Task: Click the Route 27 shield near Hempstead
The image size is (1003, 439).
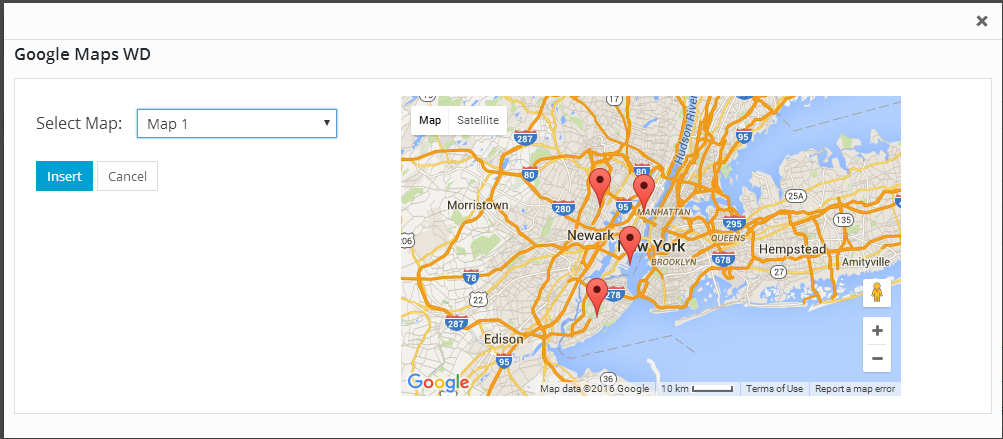Action: coord(778,272)
